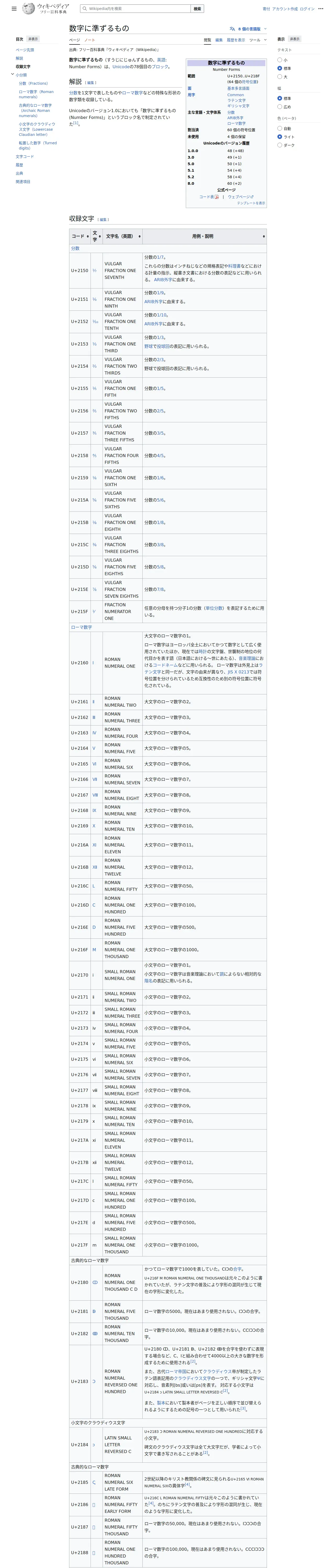The width and height of the screenshot is (336, 1568).
Task: Select the U+2150 code cell
Action: pos(79,270)
